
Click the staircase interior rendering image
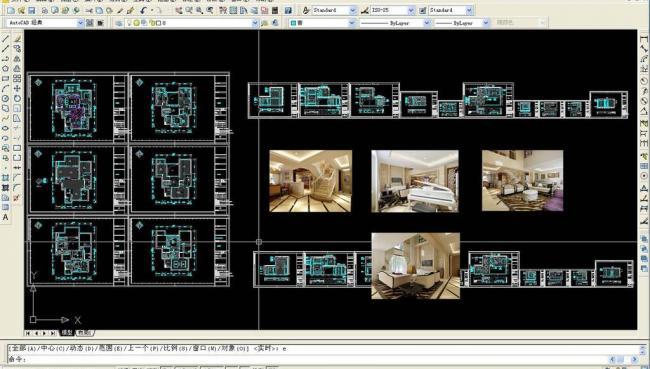click(310, 181)
